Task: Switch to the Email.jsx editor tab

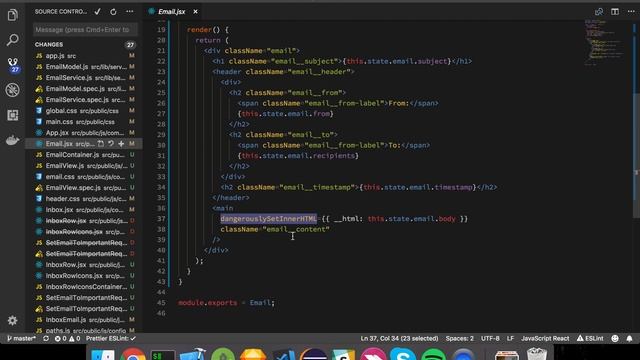Action: click(x=171, y=12)
